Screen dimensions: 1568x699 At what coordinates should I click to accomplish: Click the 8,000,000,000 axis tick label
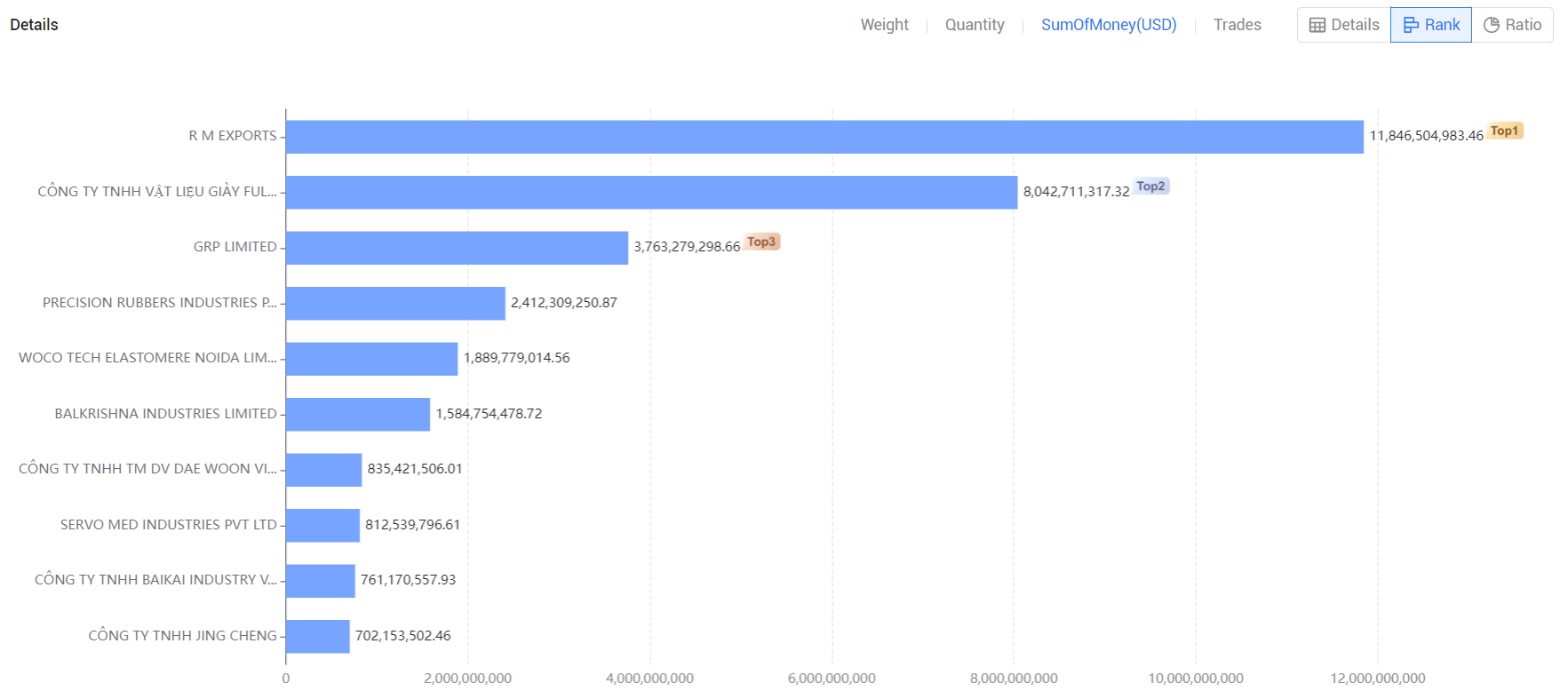(x=1014, y=679)
